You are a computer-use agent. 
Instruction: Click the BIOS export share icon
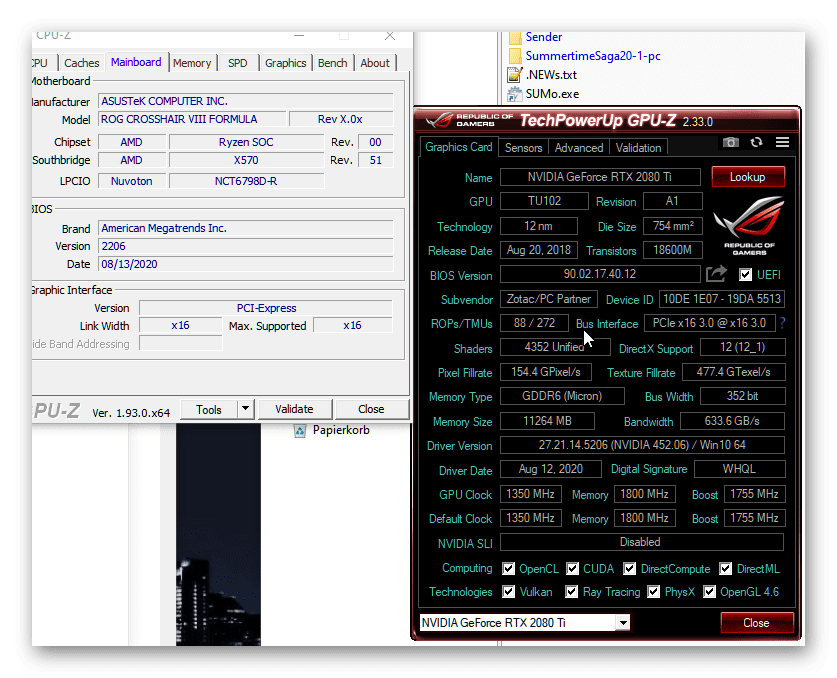716,274
